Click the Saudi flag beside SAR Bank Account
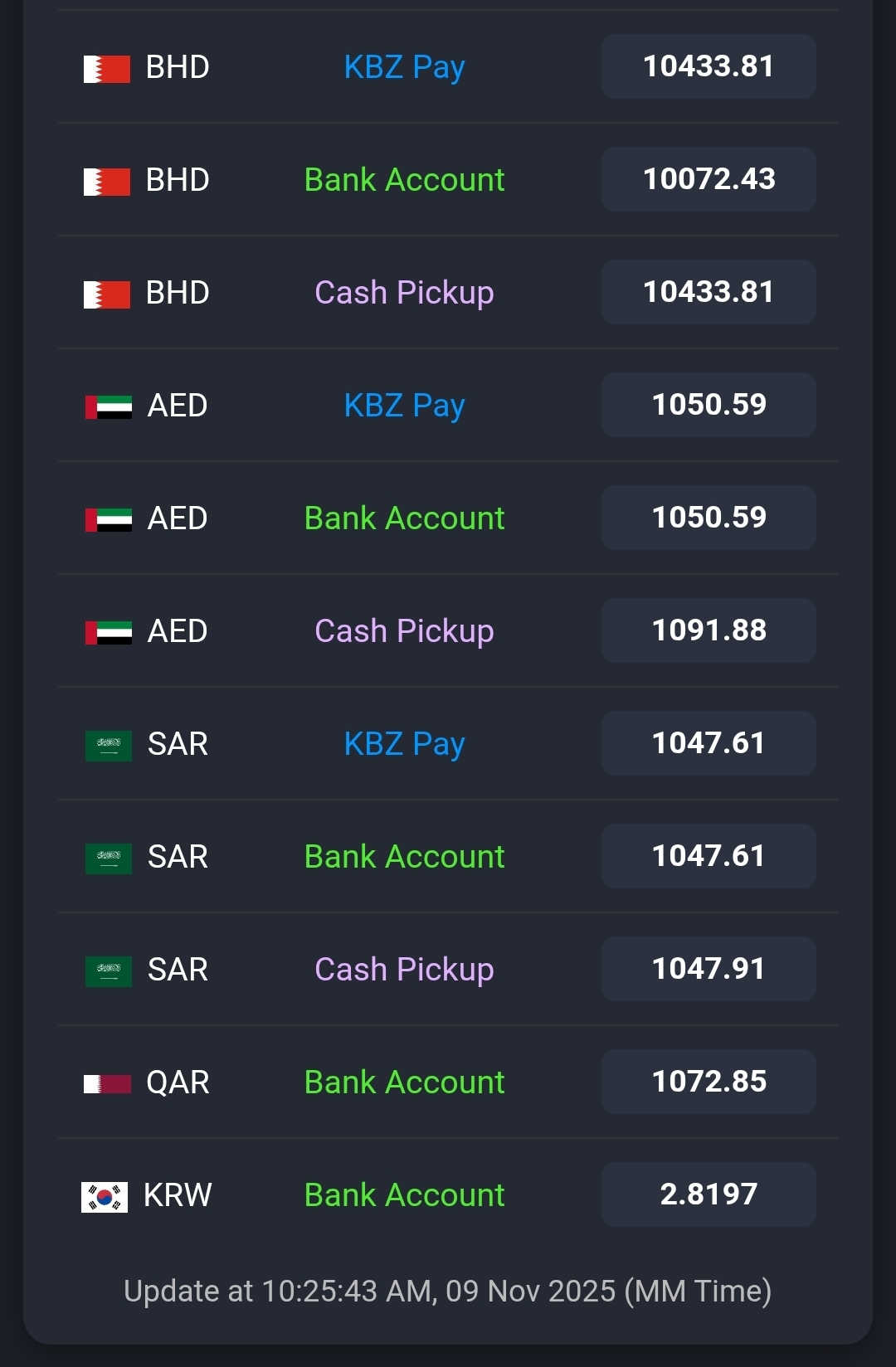This screenshot has width=896, height=1367. pyautogui.click(x=109, y=859)
